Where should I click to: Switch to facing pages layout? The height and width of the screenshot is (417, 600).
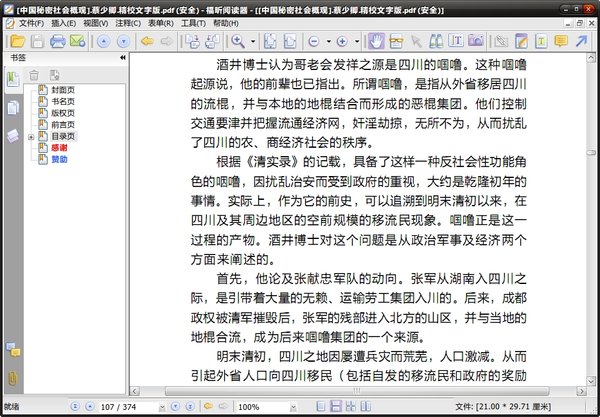[365, 406]
